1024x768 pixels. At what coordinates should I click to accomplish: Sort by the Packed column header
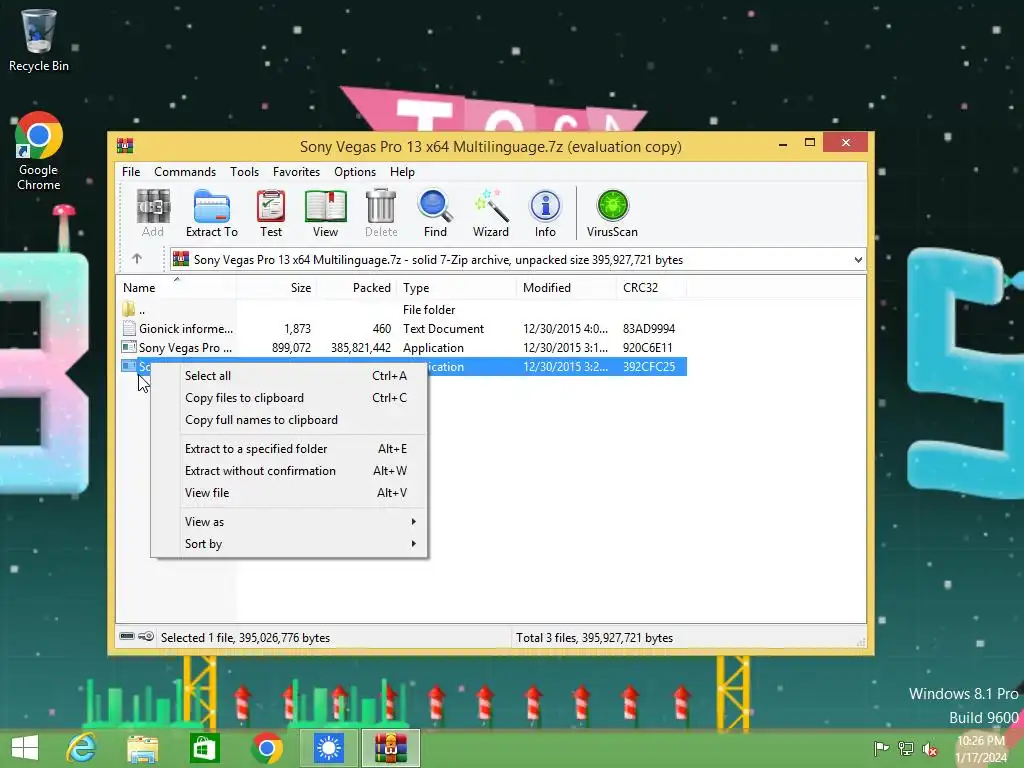tap(357, 287)
